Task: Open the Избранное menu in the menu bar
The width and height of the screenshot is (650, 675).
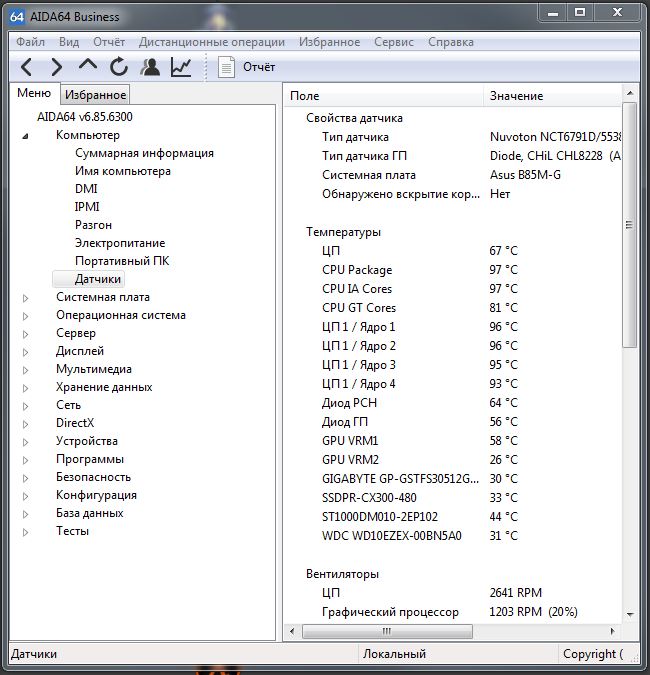Action: point(330,42)
